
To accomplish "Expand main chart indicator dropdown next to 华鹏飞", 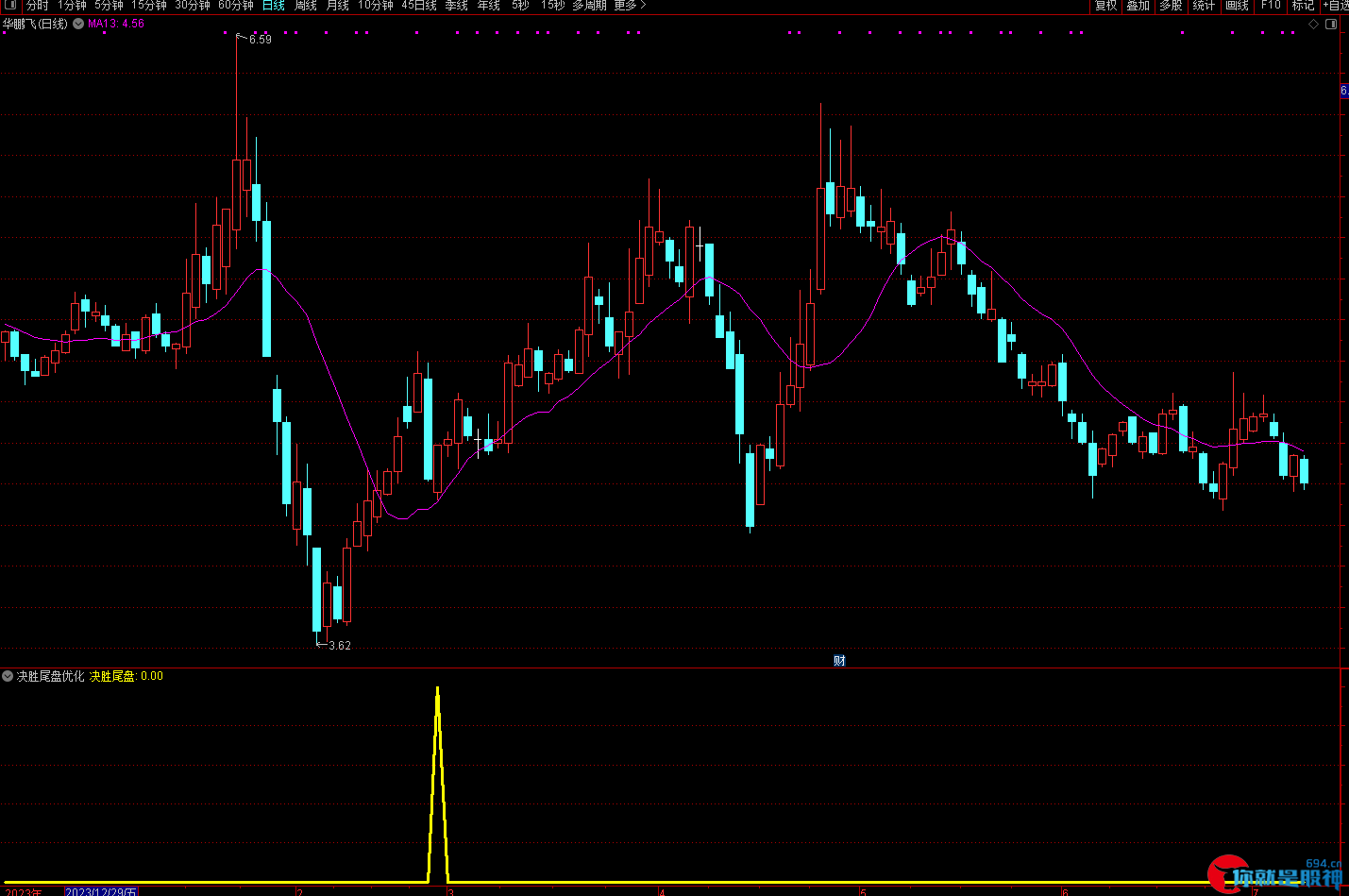I will point(78,24).
